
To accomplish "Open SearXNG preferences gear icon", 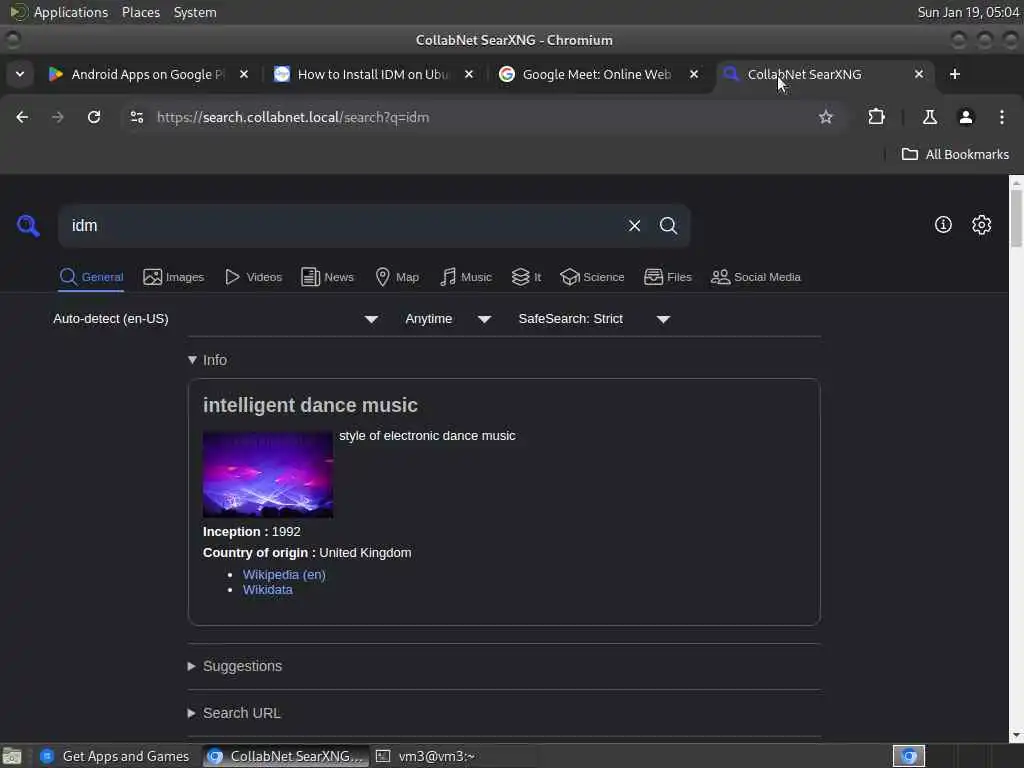I will [981, 225].
